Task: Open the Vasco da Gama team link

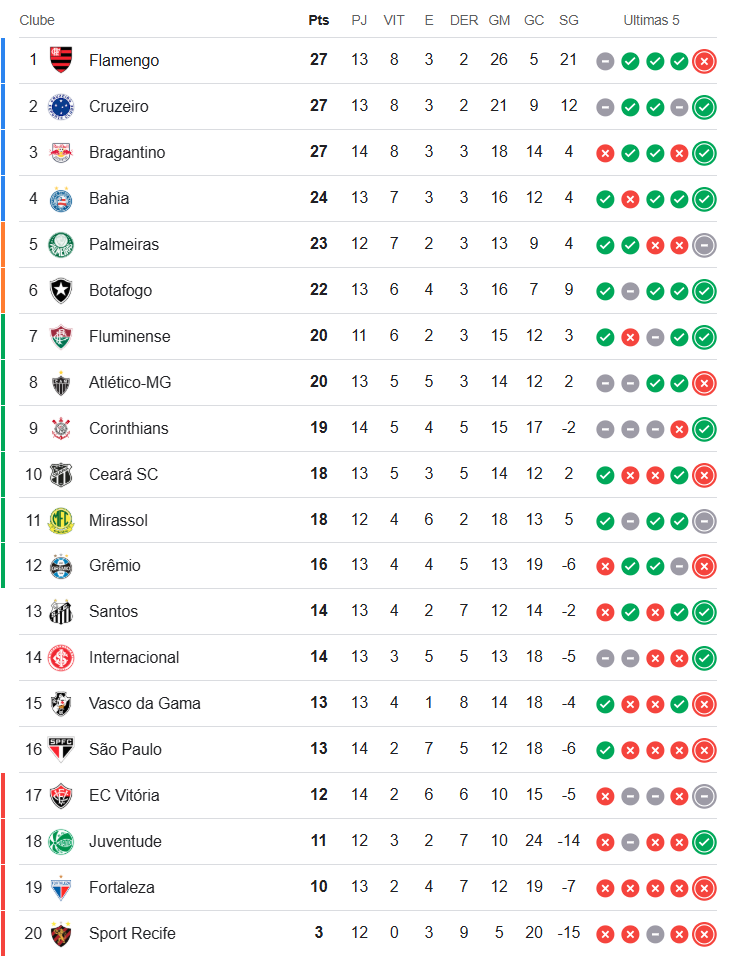Action: pyautogui.click(x=144, y=703)
